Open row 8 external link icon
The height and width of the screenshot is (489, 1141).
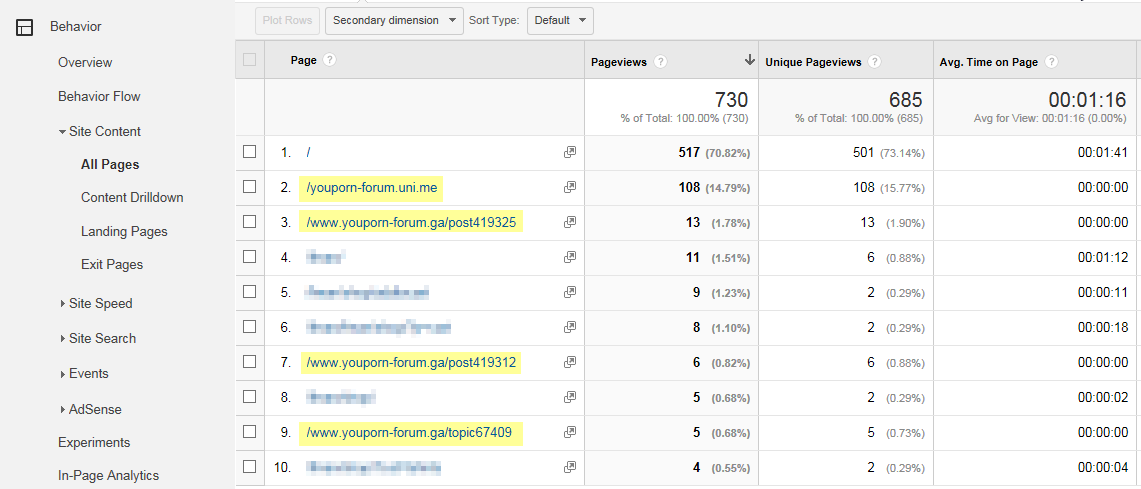570,397
